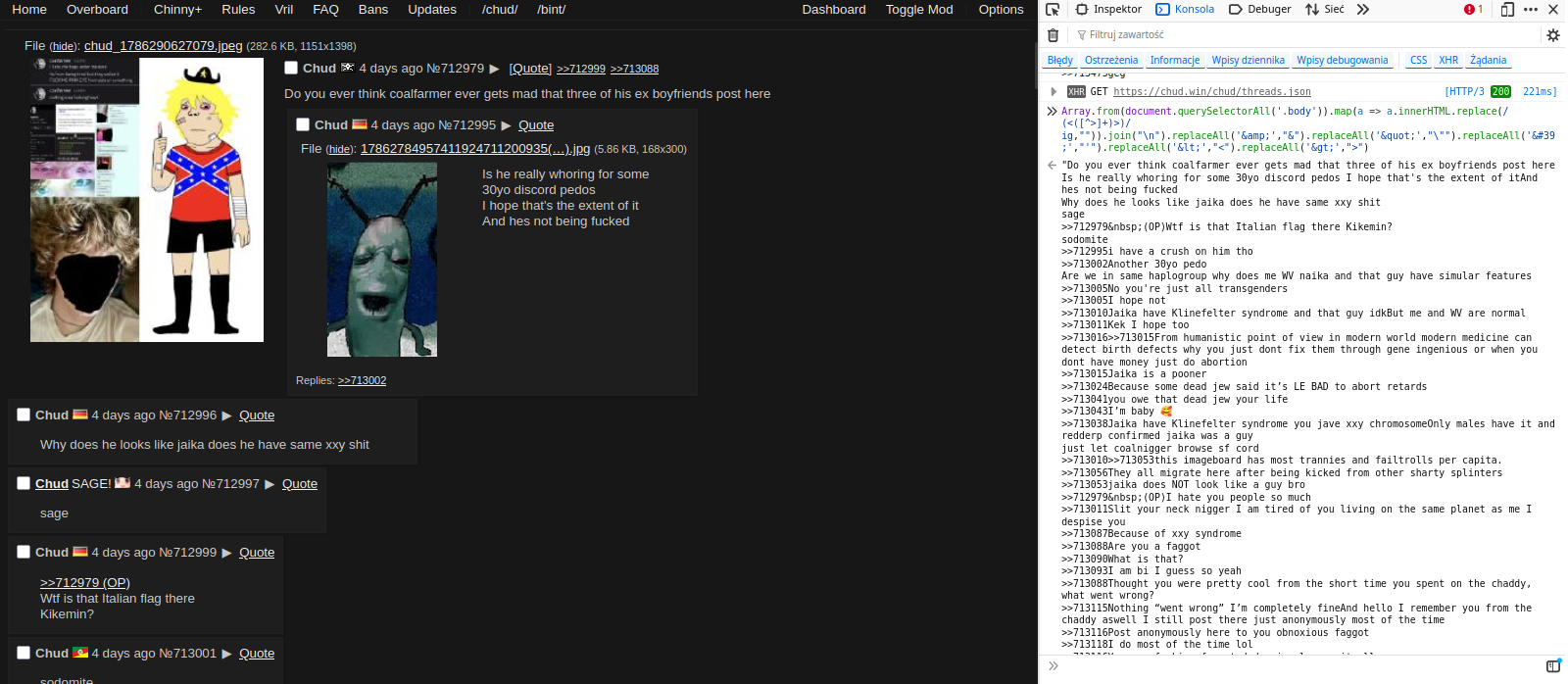Image resolution: width=1568 pixels, height=684 pixels.
Task: Open post menu arrow for post 712979
Action: tap(495, 69)
